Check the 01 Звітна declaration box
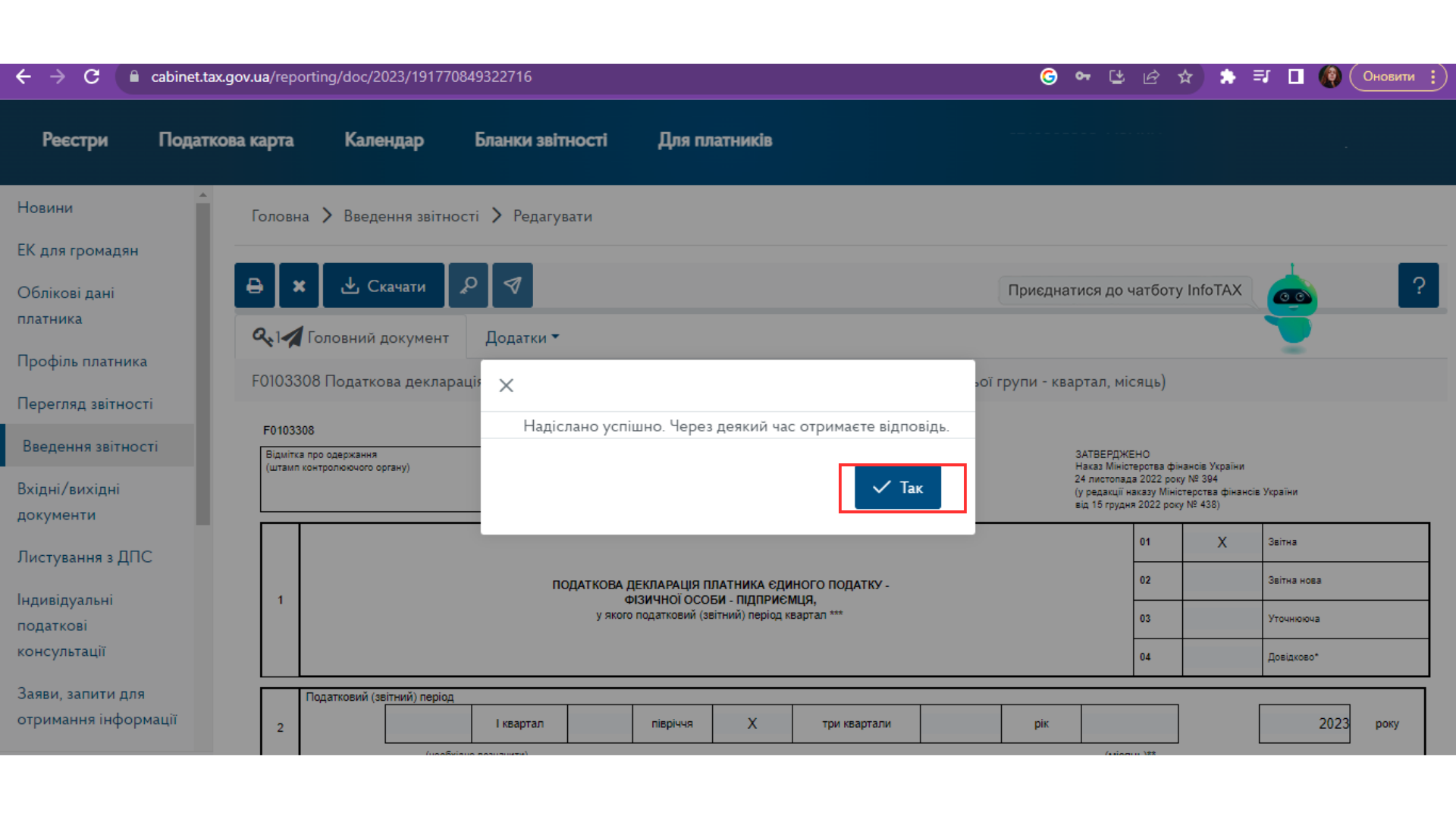 [1222, 542]
